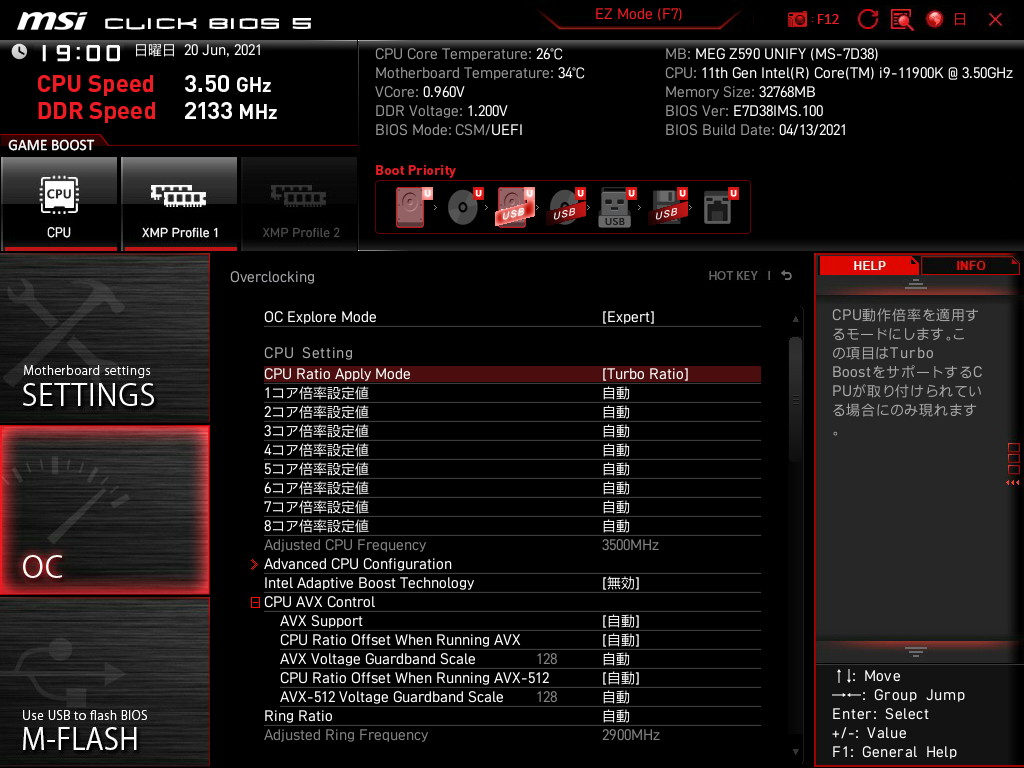
Task: Select AVX Voltage Guardband Scale value field
Action: [x=616, y=658]
